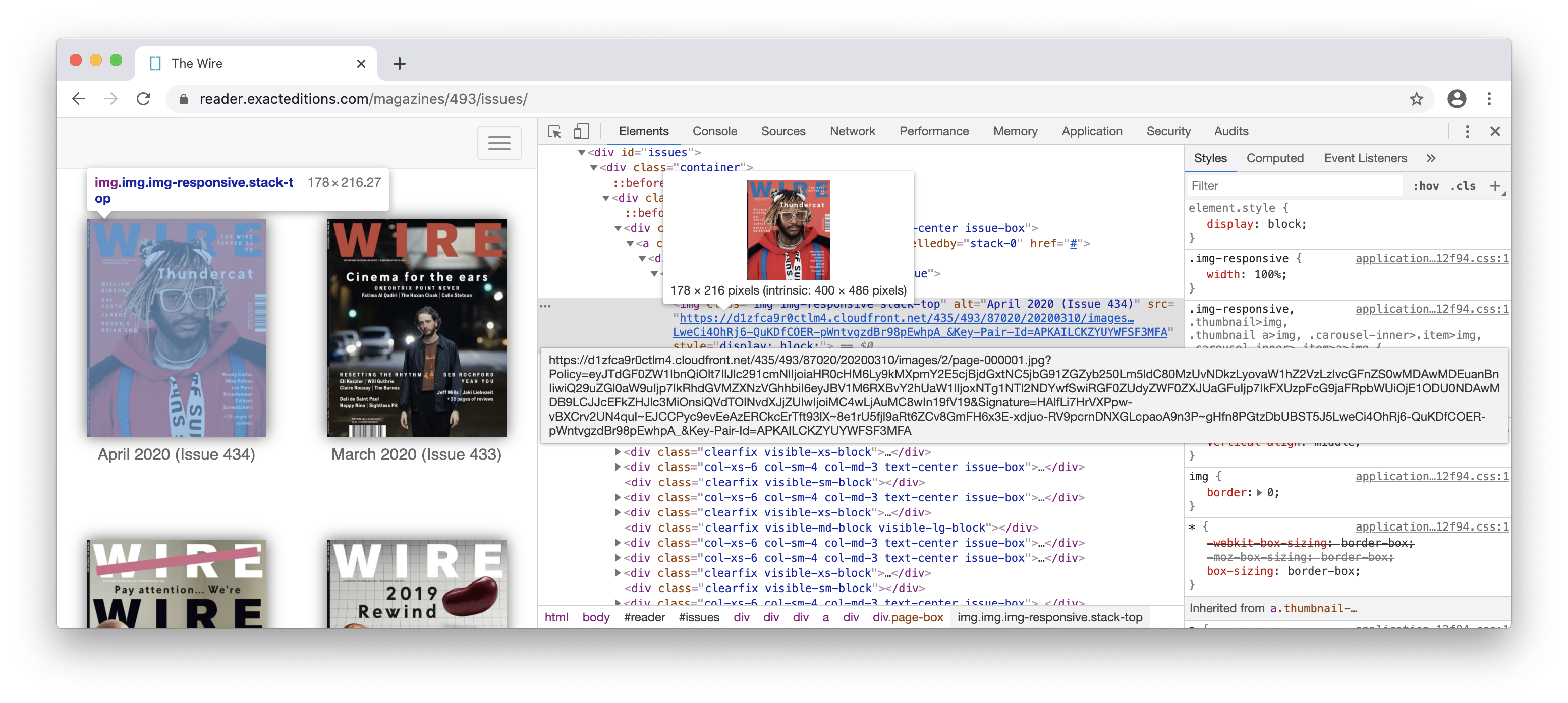Click the March 2020 issue cover
The height and width of the screenshot is (703, 1568).
tap(416, 327)
